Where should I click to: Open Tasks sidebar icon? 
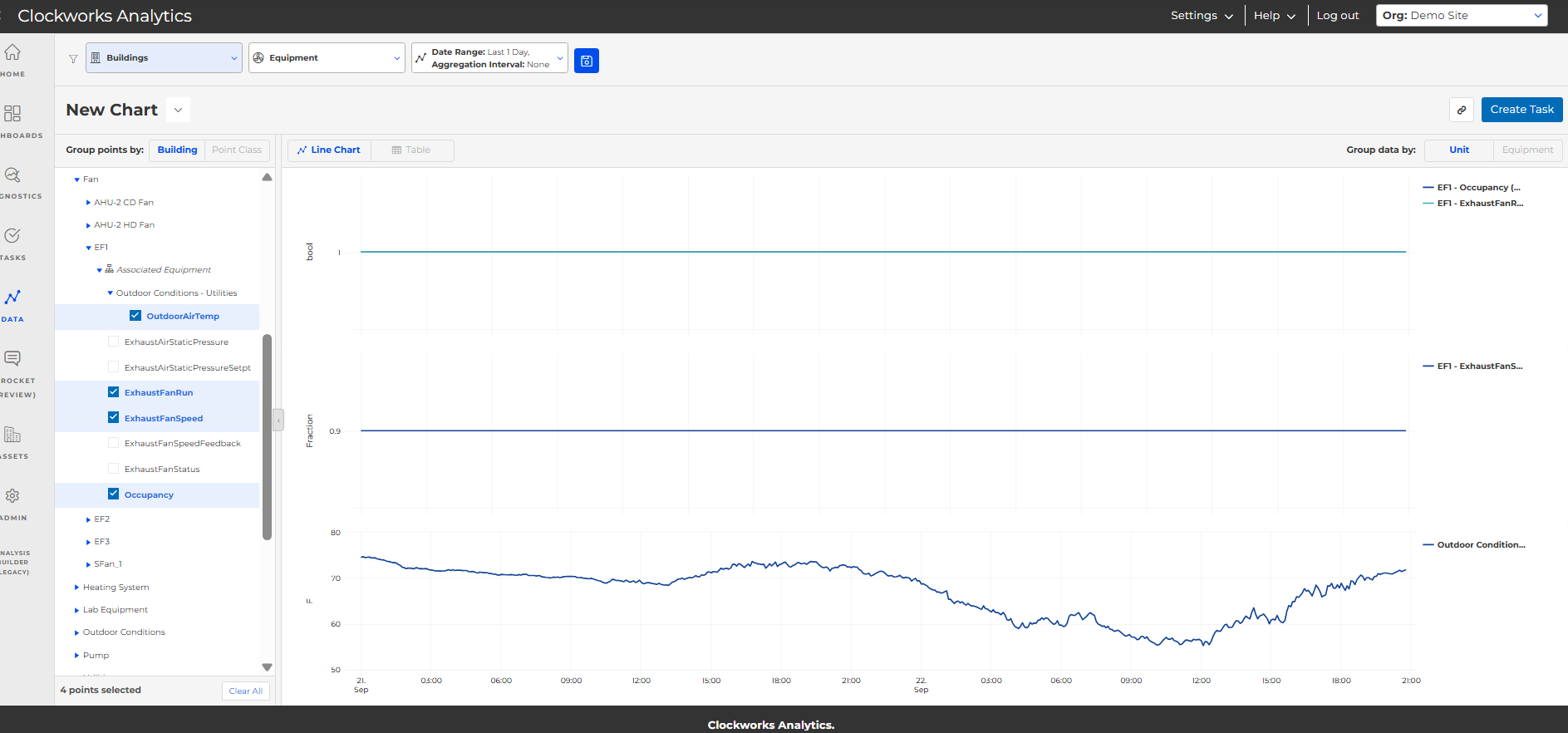pyautogui.click(x=12, y=236)
